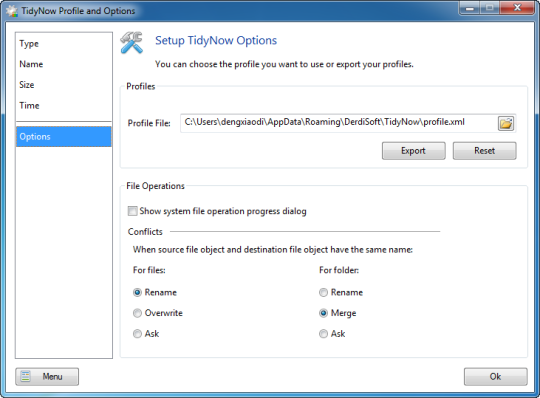The image size is (540, 398).
Task: Confirm with the Ok button
Action: coord(495,377)
